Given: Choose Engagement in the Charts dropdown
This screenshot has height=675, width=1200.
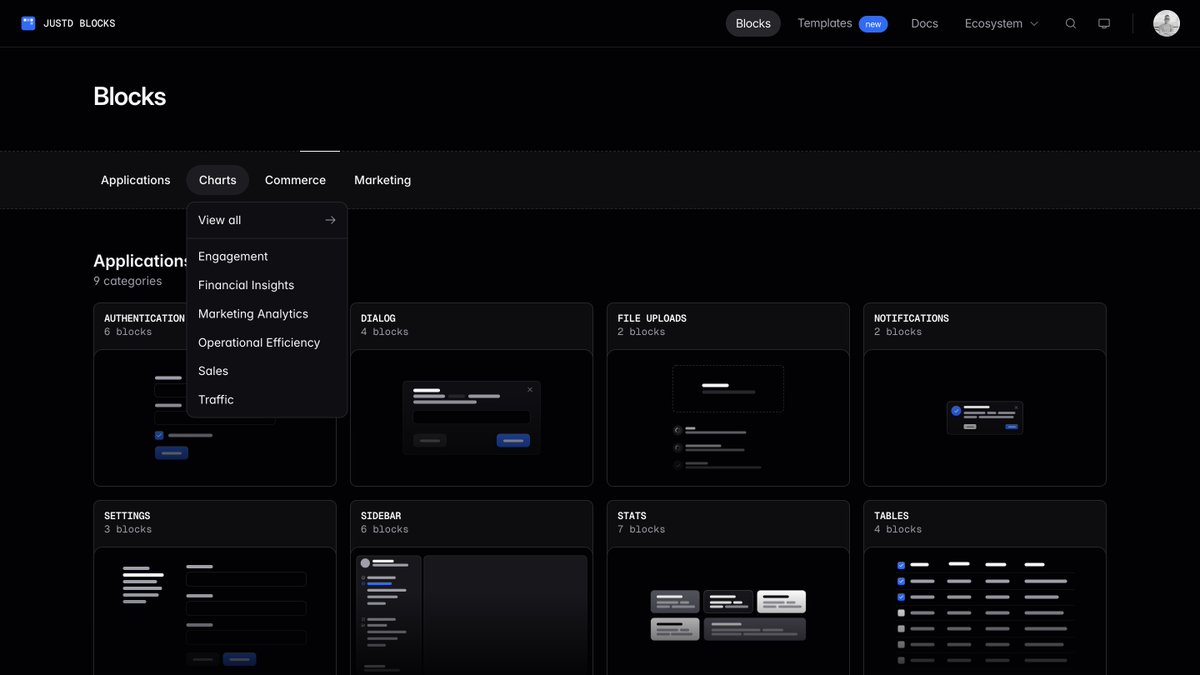Looking at the screenshot, I should 233,256.
